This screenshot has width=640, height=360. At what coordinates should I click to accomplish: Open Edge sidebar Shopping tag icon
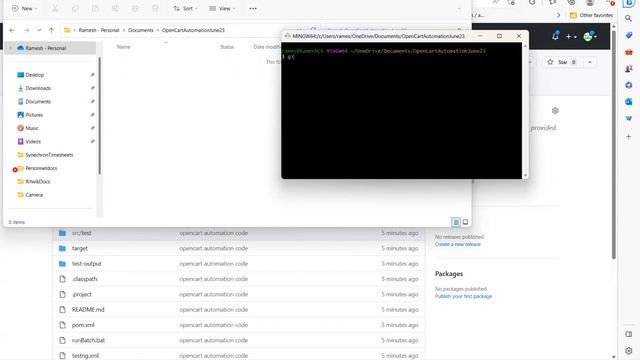(x=629, y=36)
